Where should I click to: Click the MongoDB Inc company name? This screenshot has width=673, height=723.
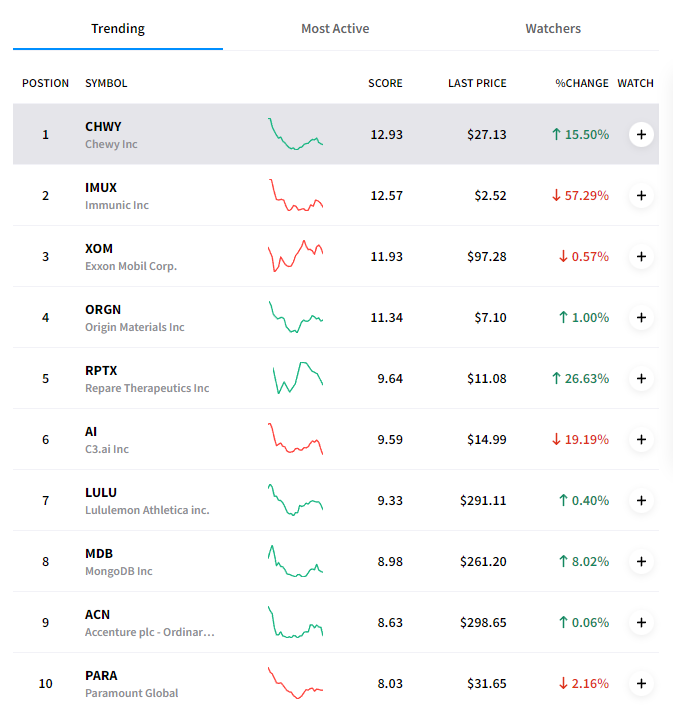(x=118, y=571)
